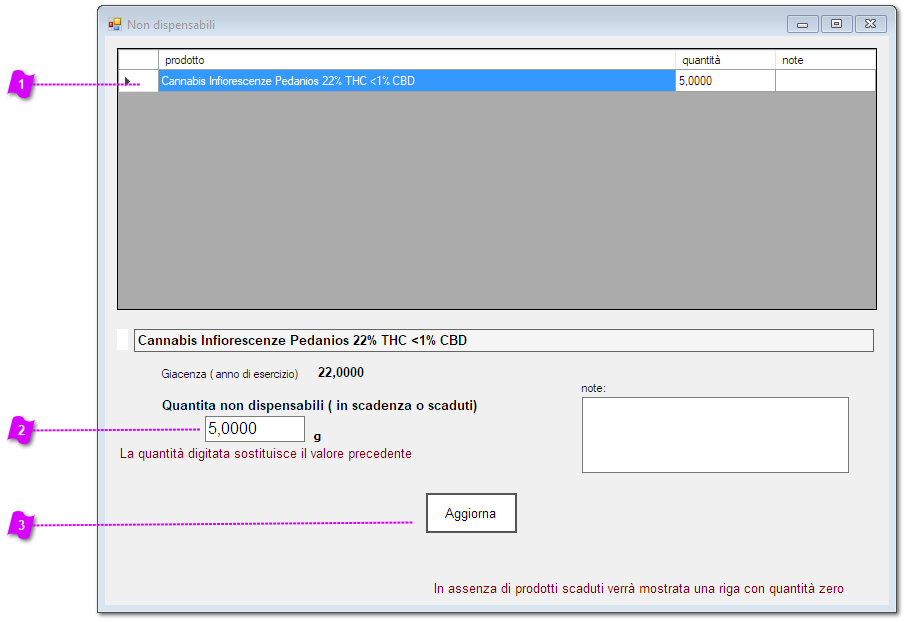This screenshot has width=906, height=622.
Task: Select the row header arrow of the first row
Action: [138, 81]
